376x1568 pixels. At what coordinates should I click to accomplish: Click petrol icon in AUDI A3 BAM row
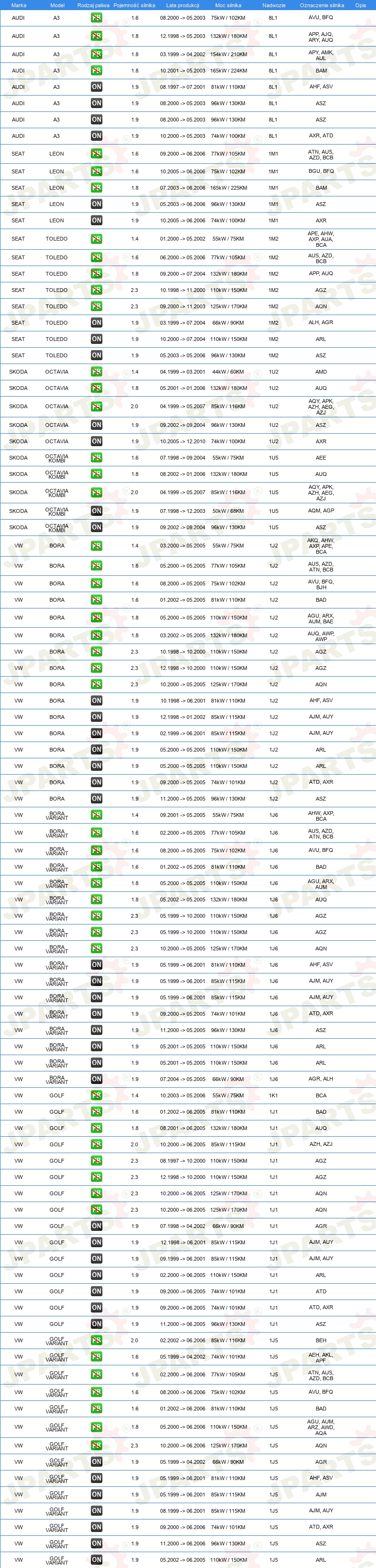(x=96, y=71)
